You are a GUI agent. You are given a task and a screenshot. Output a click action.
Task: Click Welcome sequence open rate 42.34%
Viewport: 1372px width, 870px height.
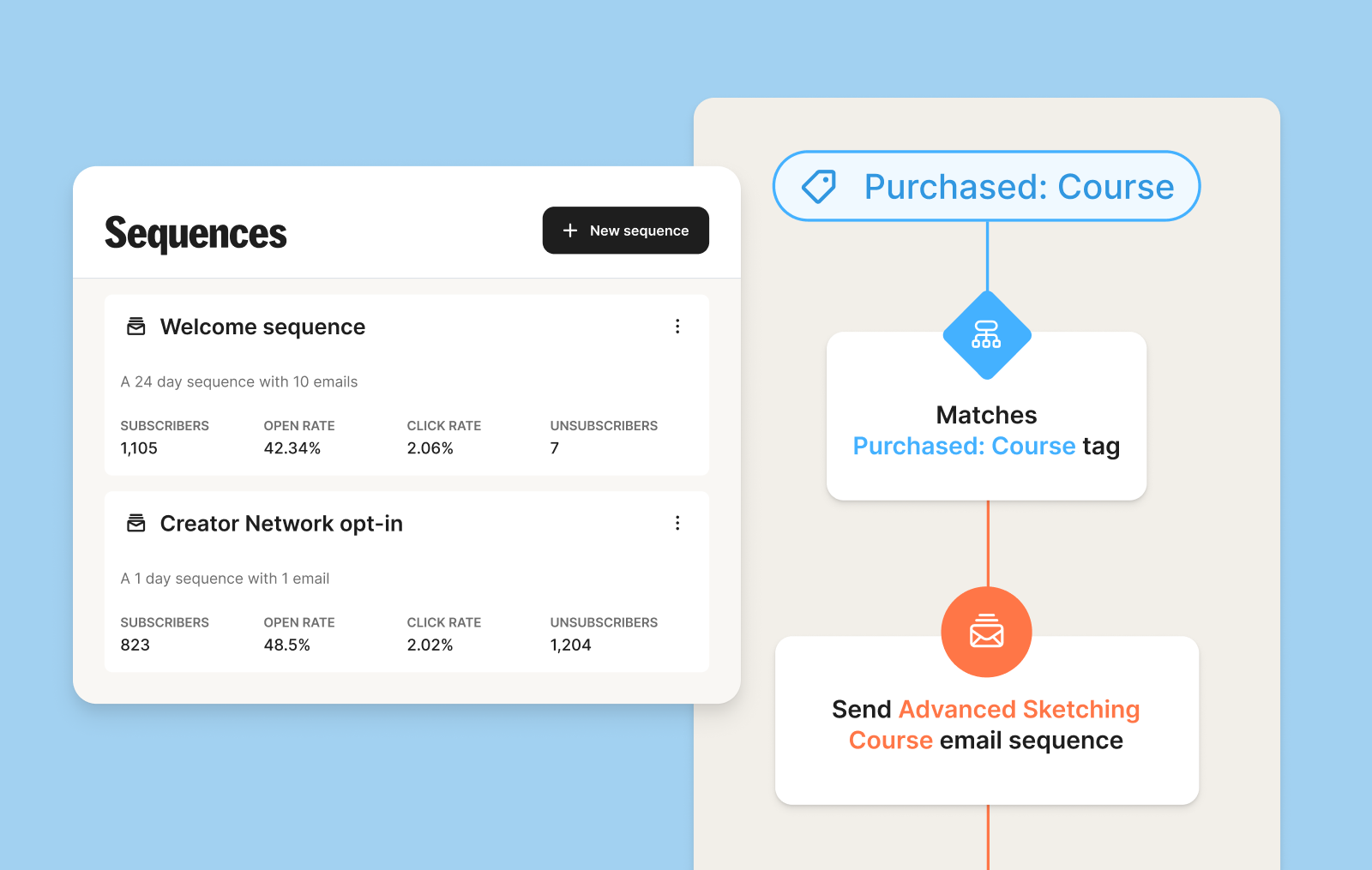click(292, 448)
